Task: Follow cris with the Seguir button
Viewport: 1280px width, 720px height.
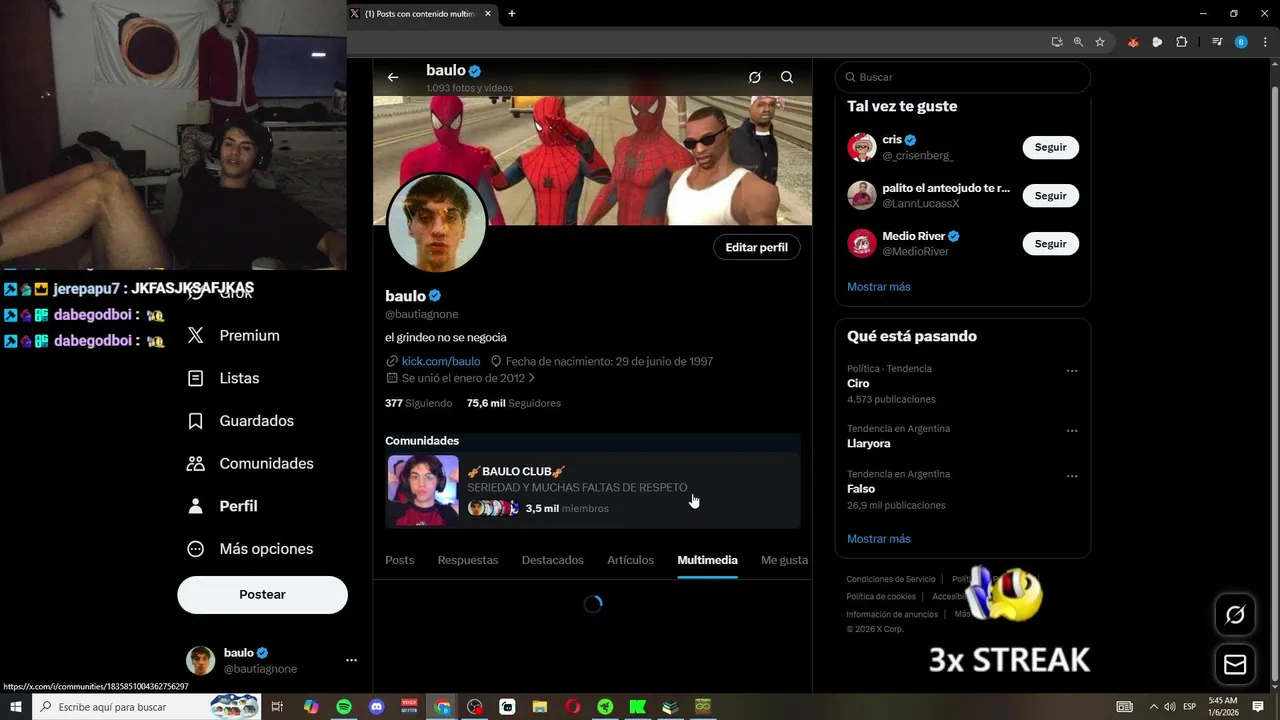Action: coord(1050,147)
